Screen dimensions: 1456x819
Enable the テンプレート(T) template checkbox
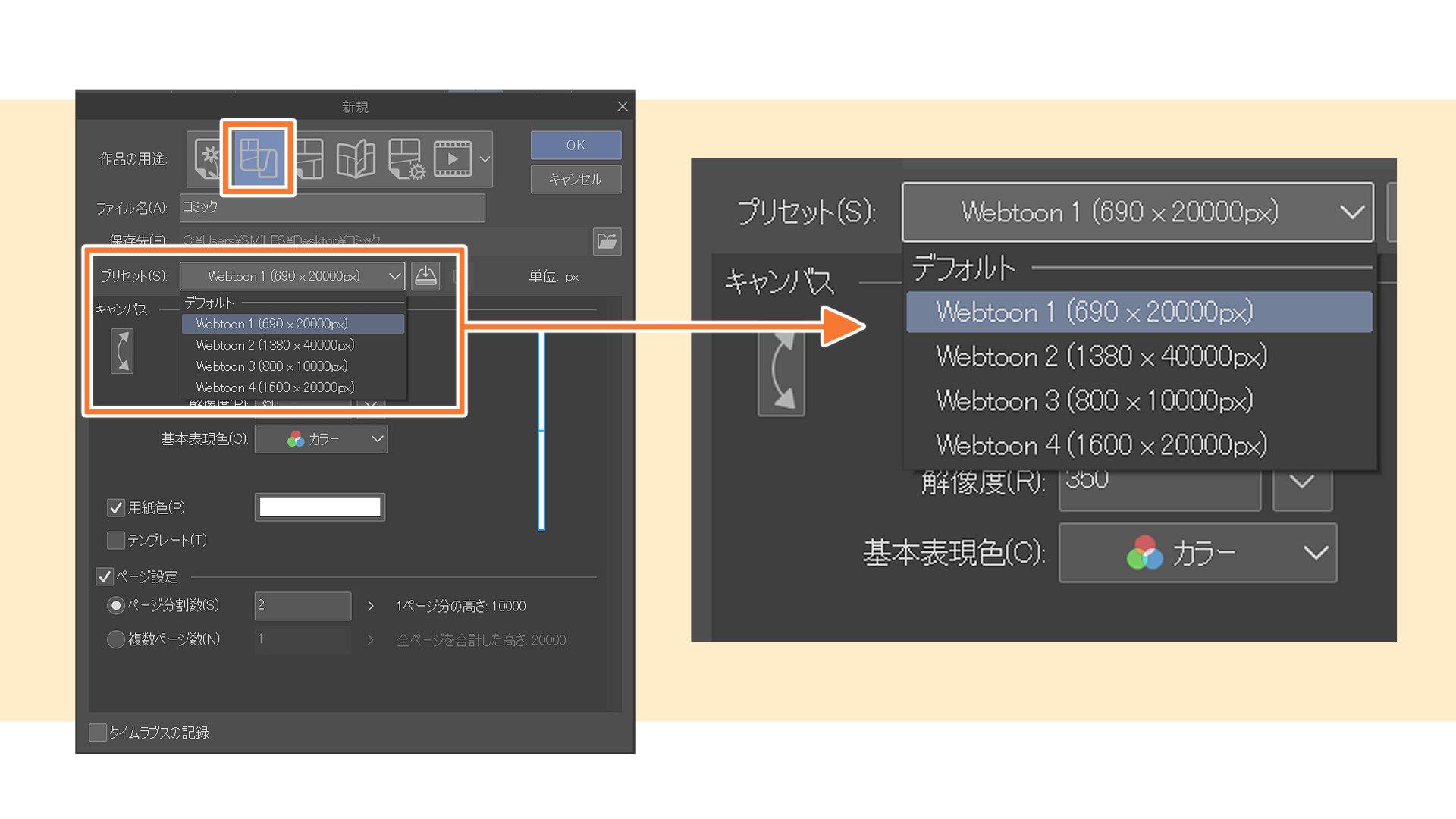pos(115,540)
